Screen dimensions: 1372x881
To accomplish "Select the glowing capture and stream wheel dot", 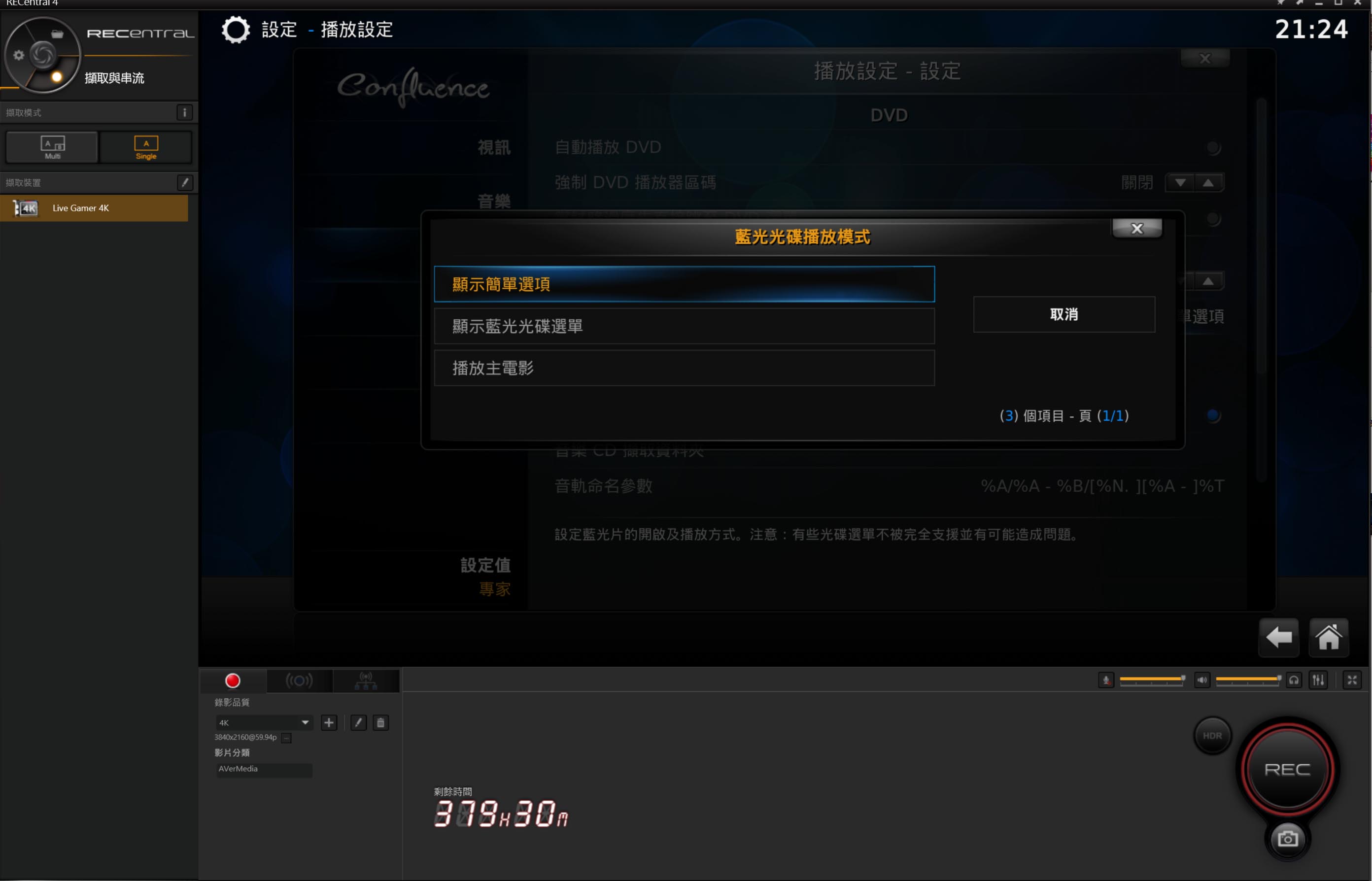I will [x=57, y=77].
